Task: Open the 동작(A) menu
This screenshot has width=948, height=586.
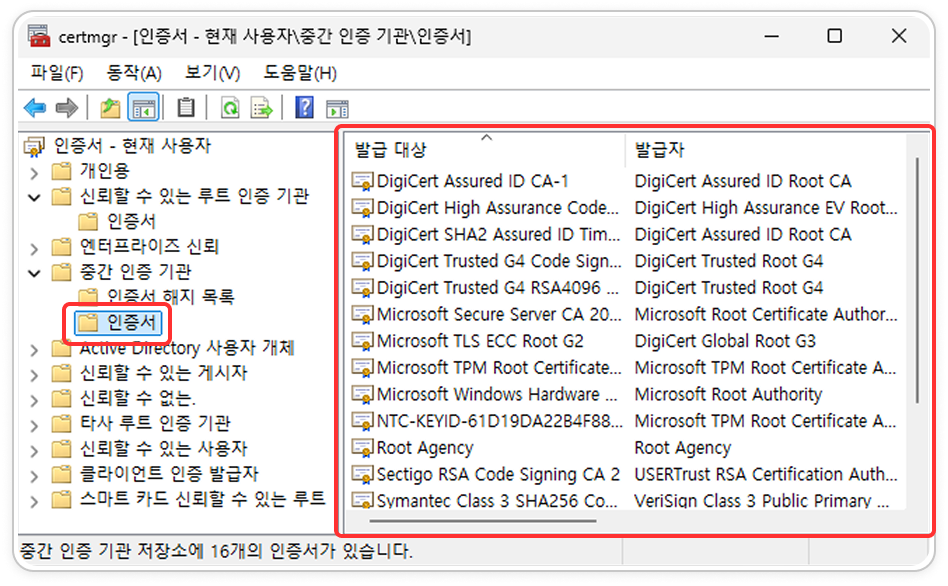Action: [134, 73]
